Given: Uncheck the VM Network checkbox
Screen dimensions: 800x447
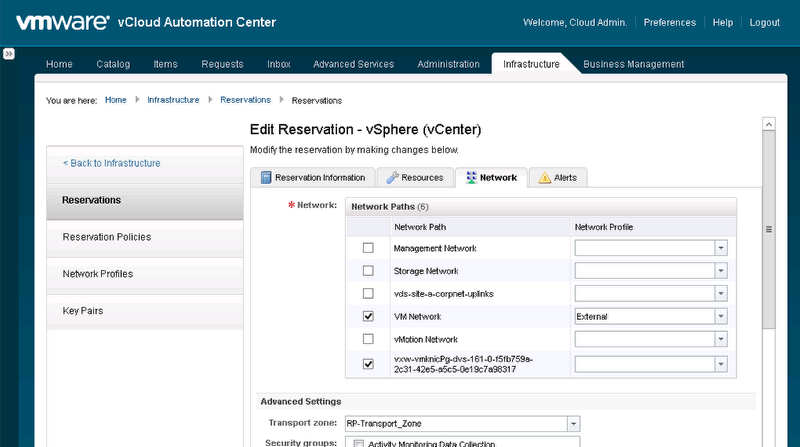Looking at the screenshot, I should point(368,316).
